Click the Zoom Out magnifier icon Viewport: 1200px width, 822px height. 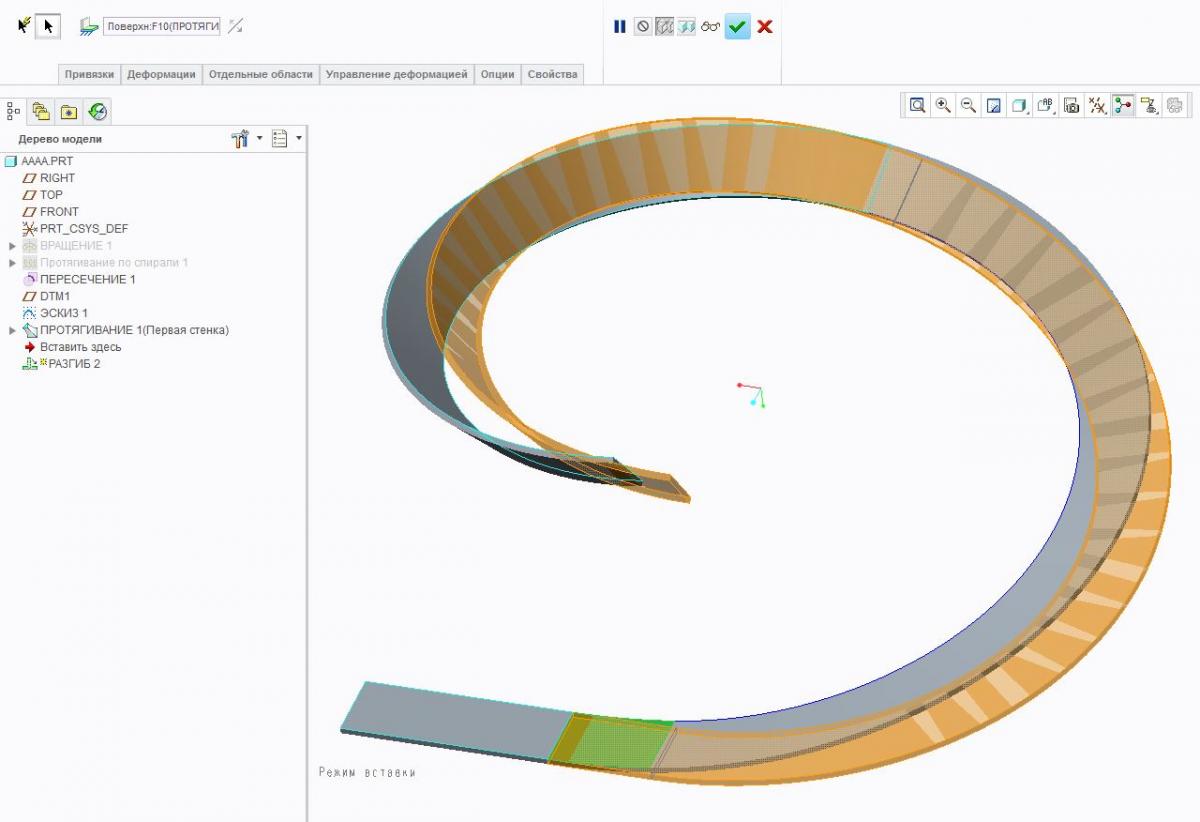(968, 105)
